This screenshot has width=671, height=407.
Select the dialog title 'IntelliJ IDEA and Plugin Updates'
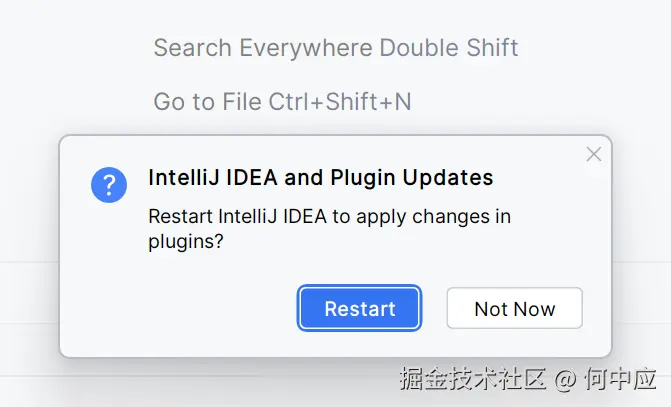[320, 178]
